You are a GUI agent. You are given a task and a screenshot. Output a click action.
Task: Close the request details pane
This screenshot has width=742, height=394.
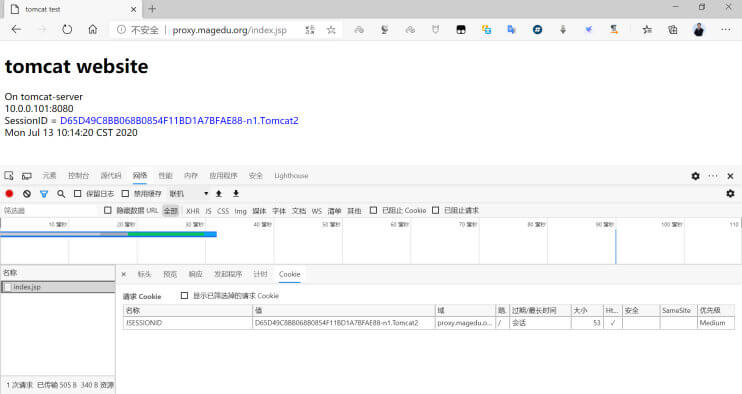tap(124, 274)
